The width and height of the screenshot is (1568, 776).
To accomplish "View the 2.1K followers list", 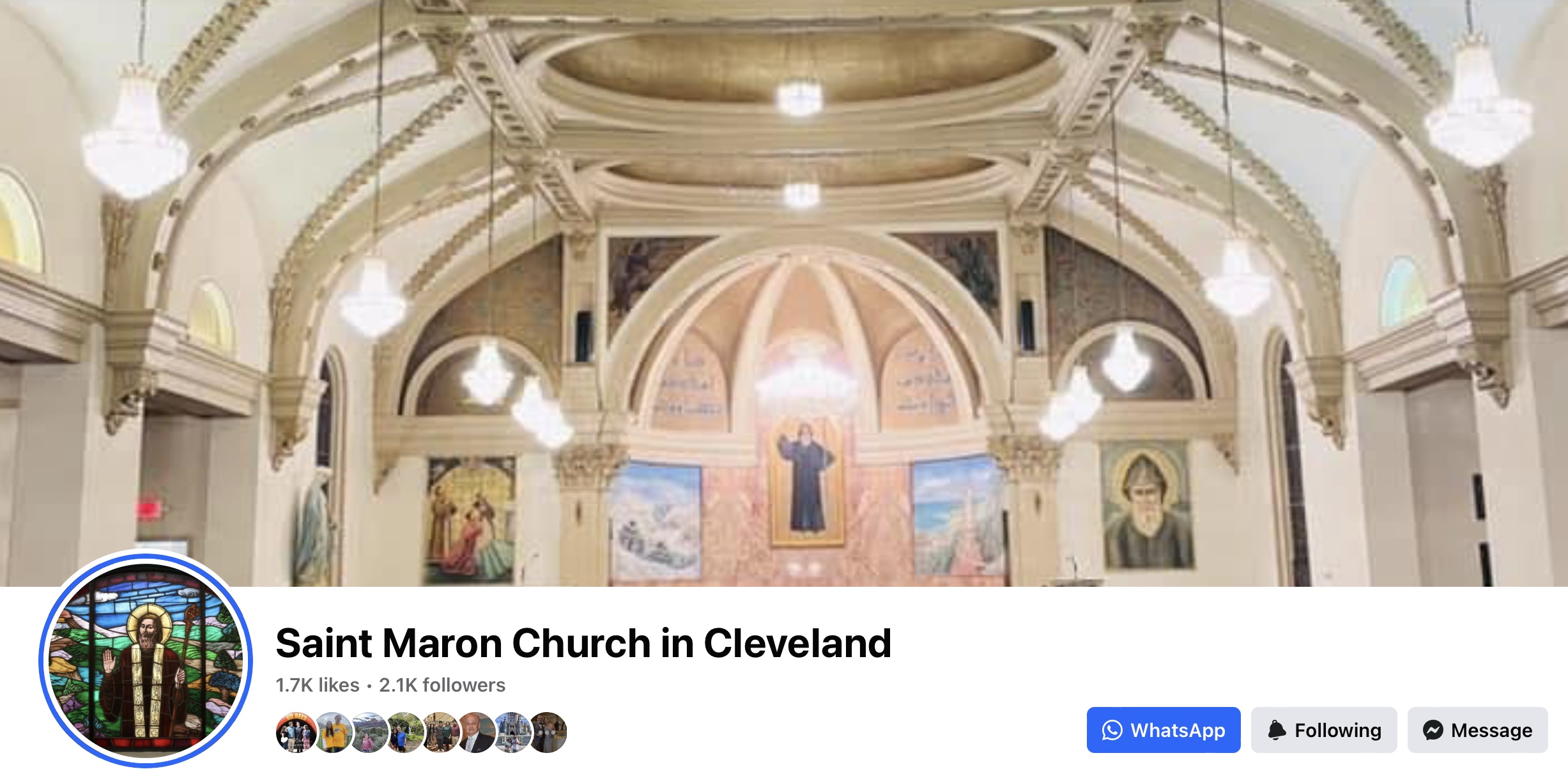I will click(x=442, y=685).
